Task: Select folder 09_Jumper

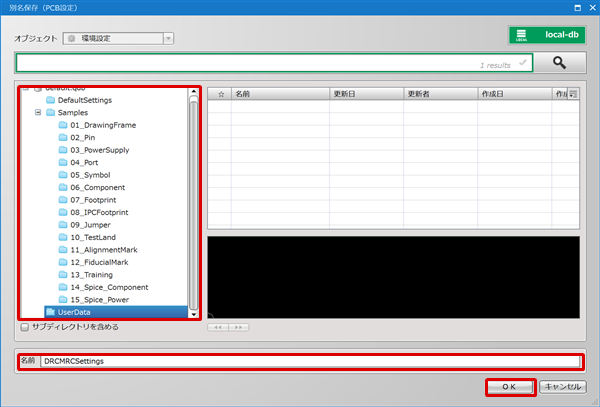Action: point(85,225)
